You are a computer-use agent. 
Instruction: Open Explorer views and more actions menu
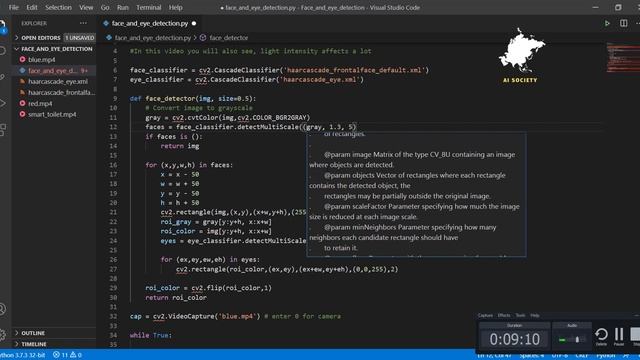point(83,23)
